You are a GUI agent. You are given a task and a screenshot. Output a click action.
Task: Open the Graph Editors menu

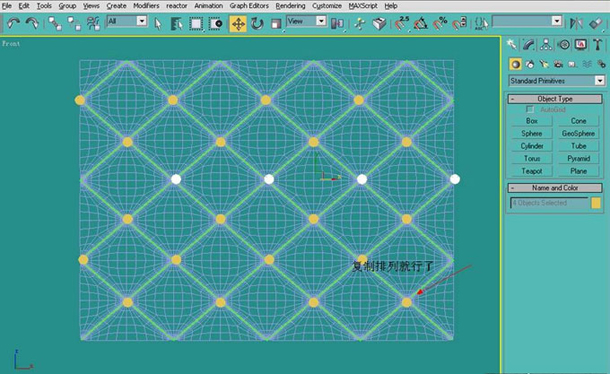[x=249, y=6]
